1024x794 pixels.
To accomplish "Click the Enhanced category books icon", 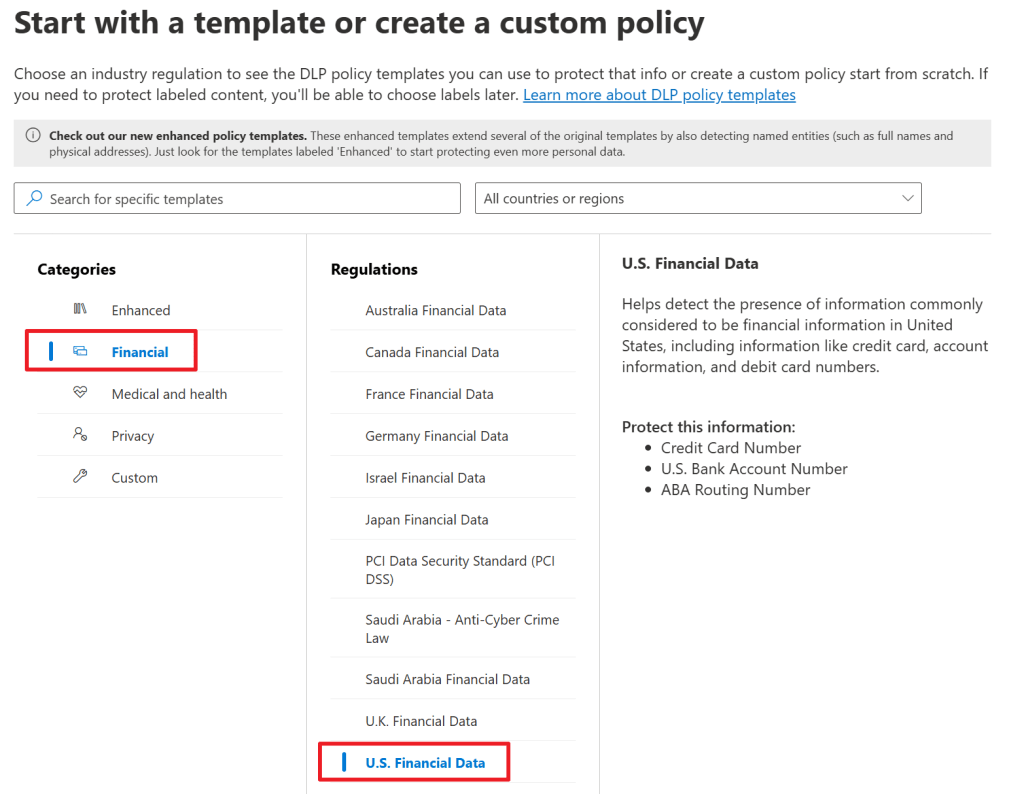I will tap(80, 310).
